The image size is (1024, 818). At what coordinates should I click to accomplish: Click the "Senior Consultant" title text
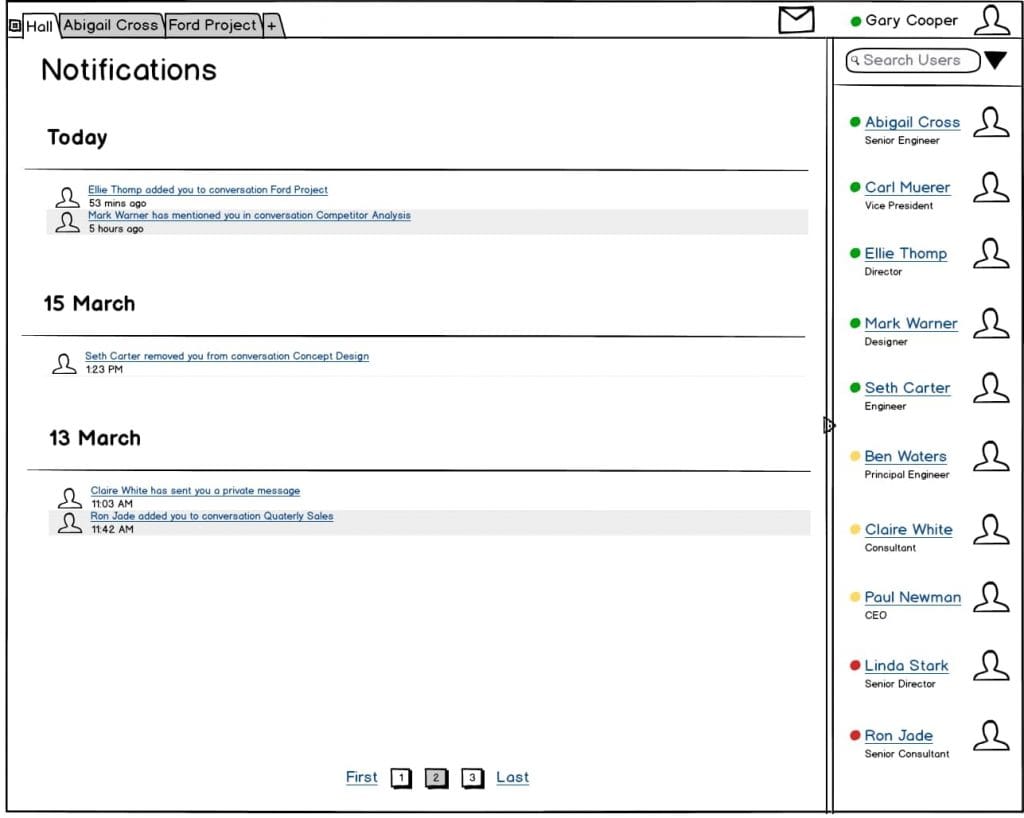coord(907,754)
